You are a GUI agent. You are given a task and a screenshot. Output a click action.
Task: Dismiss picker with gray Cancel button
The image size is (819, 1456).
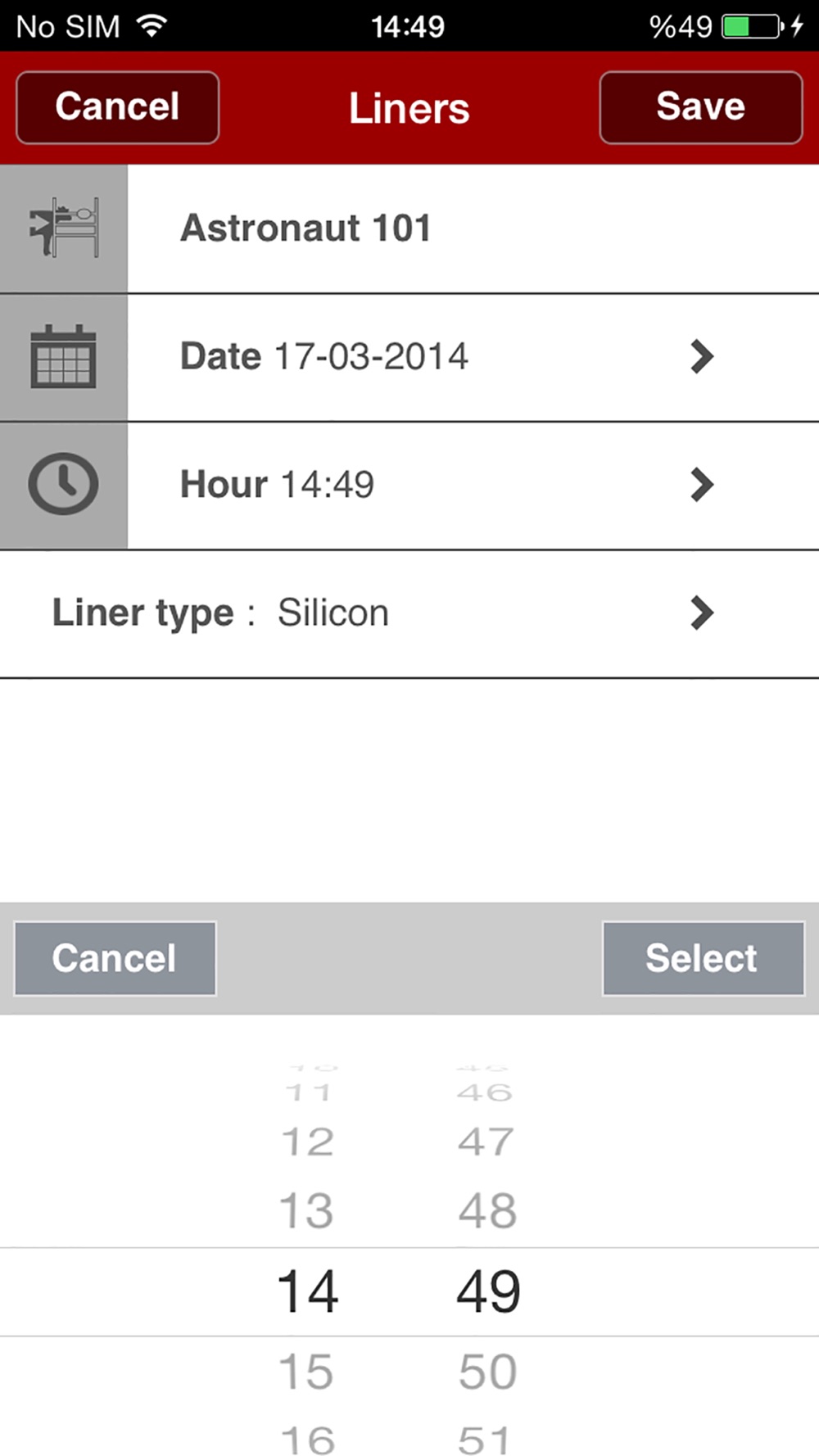click(x=115, y=958)
